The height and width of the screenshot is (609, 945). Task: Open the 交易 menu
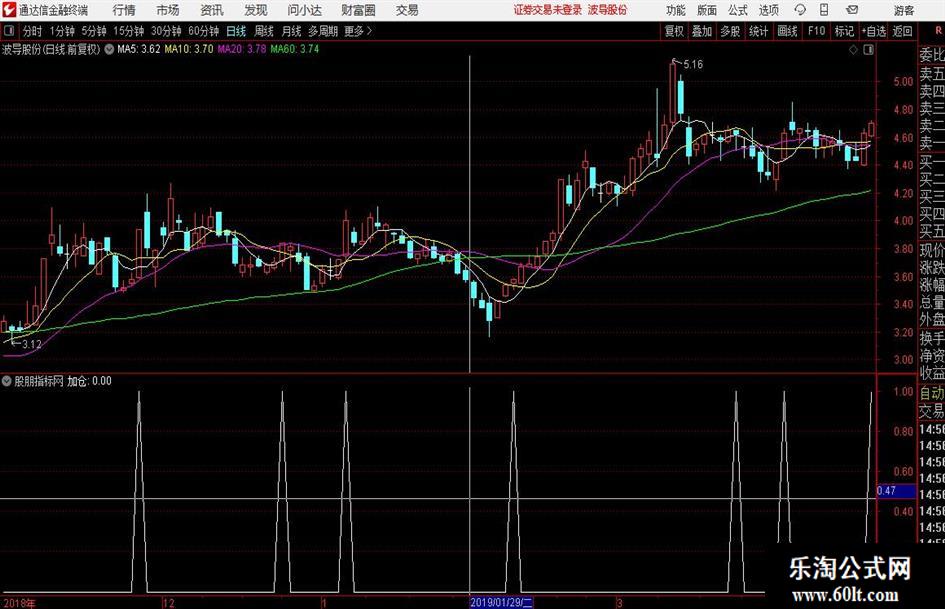pyautogui.click(x=407, y=10)
